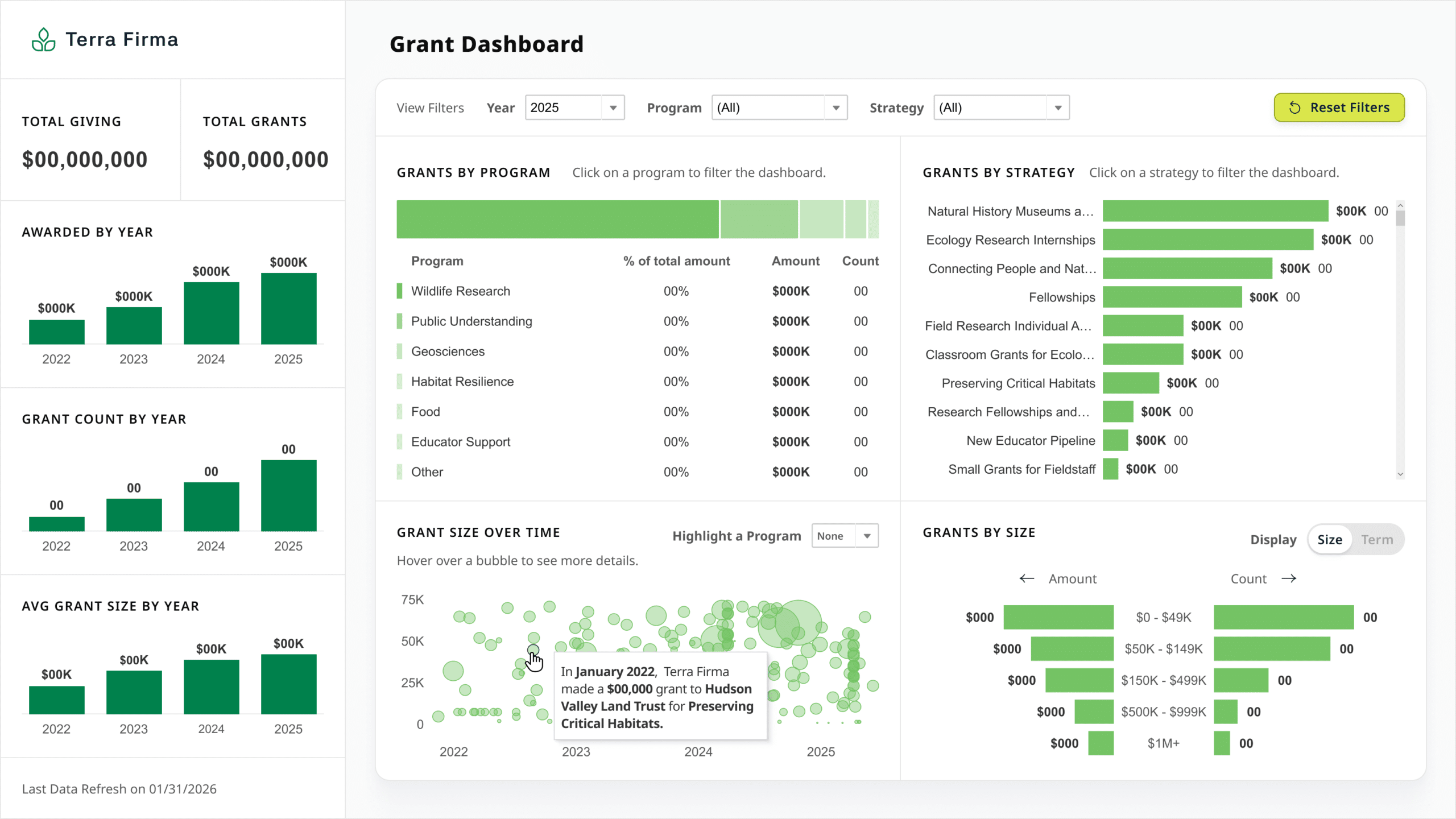Expand the Program filter dropdown

[x=779, y=107]
